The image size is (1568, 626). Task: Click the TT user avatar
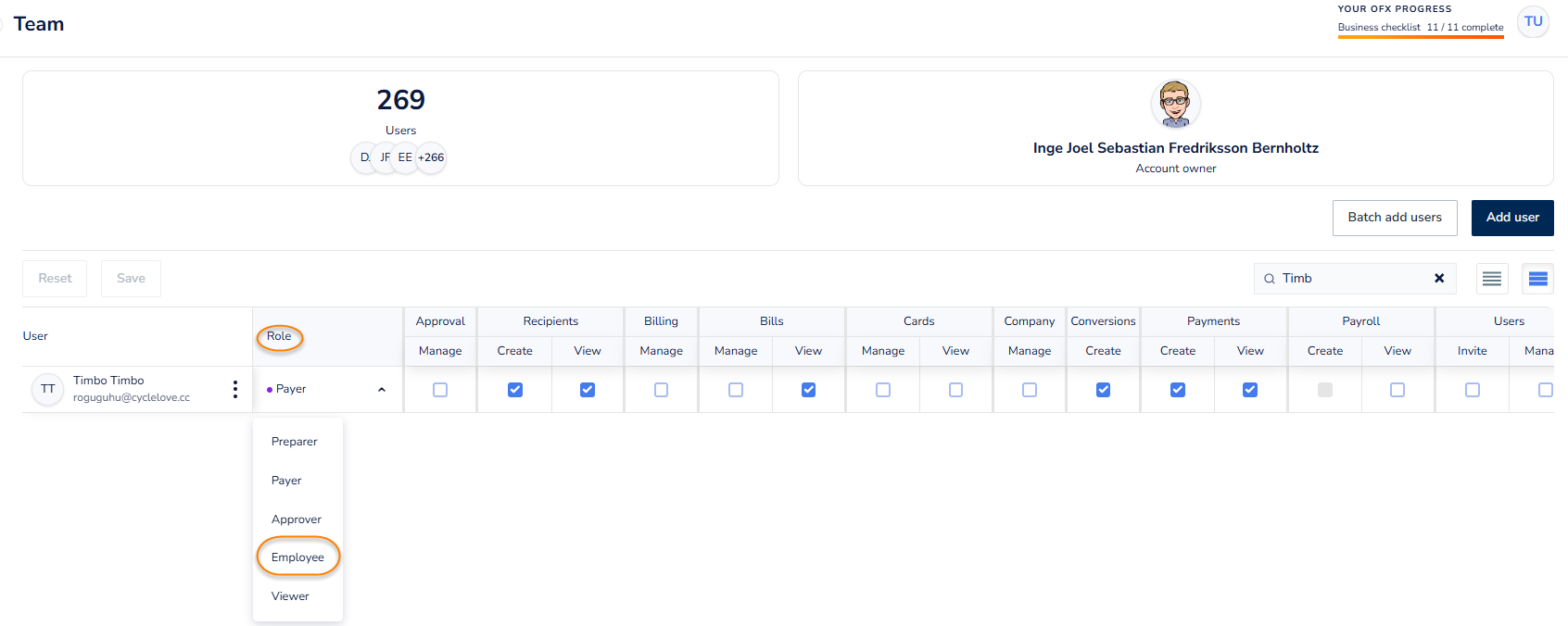tap(48, 389)
